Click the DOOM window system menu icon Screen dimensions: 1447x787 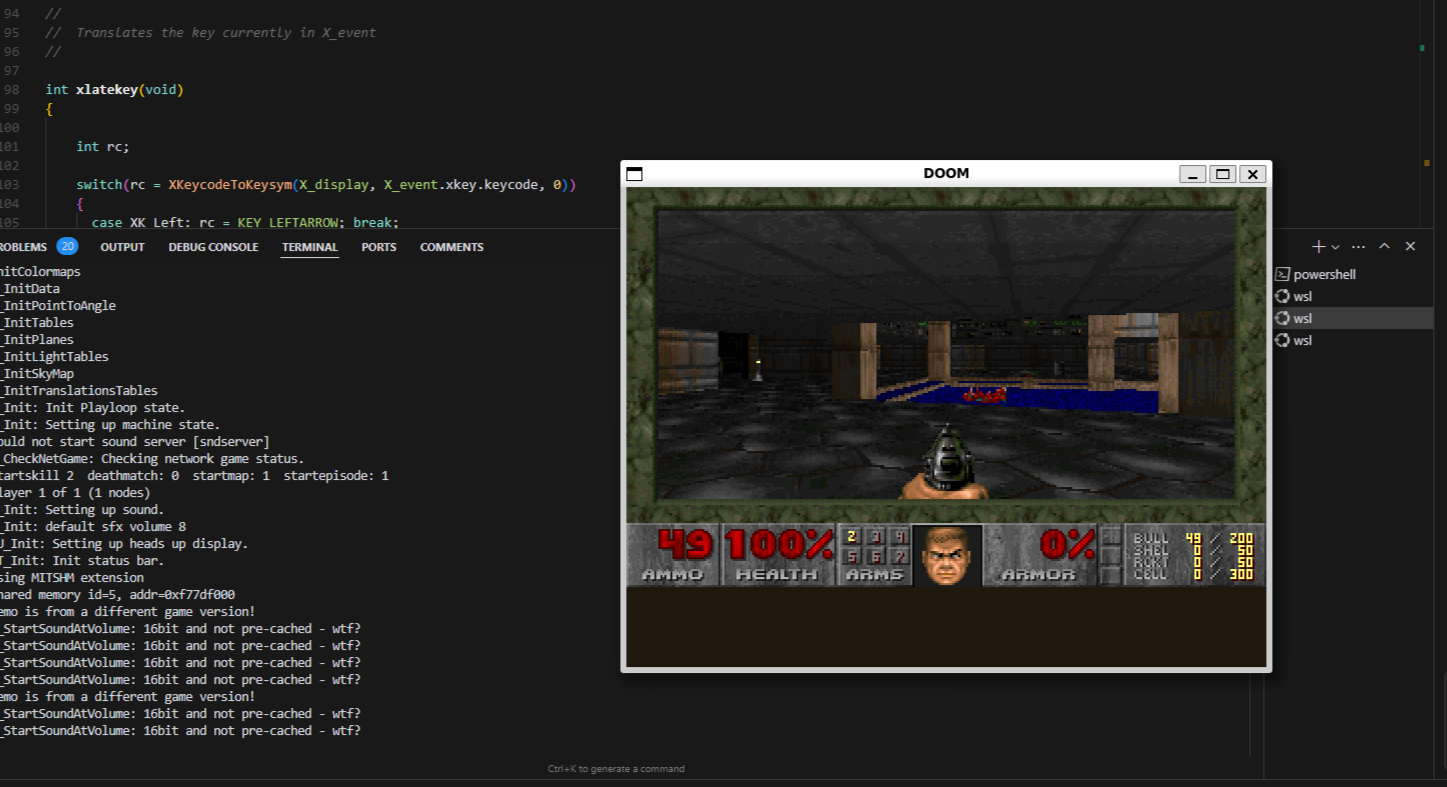click(x=634, y=173)
